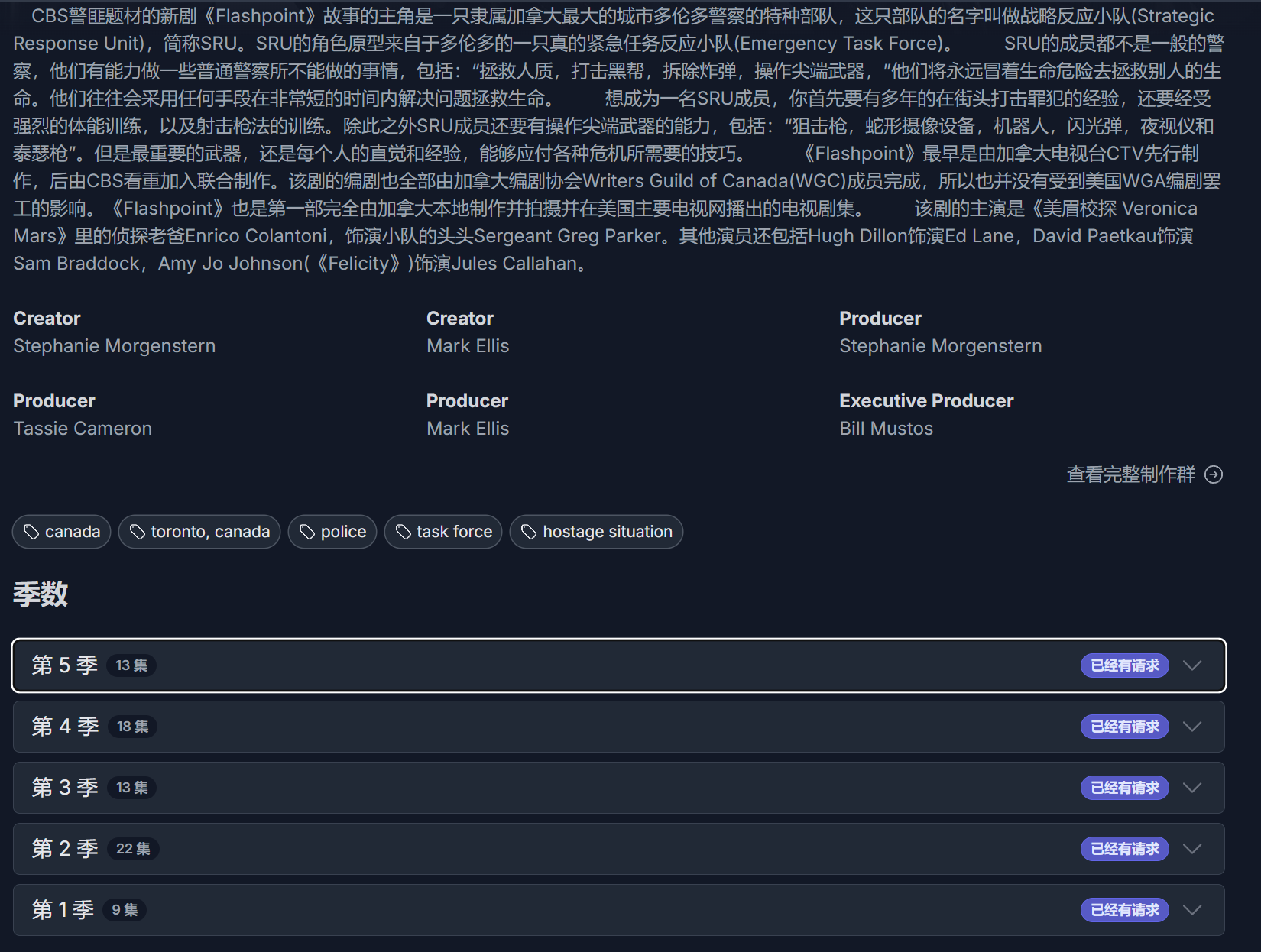Select the 第 2 季 row title
1261x952 pixels.
65,849
